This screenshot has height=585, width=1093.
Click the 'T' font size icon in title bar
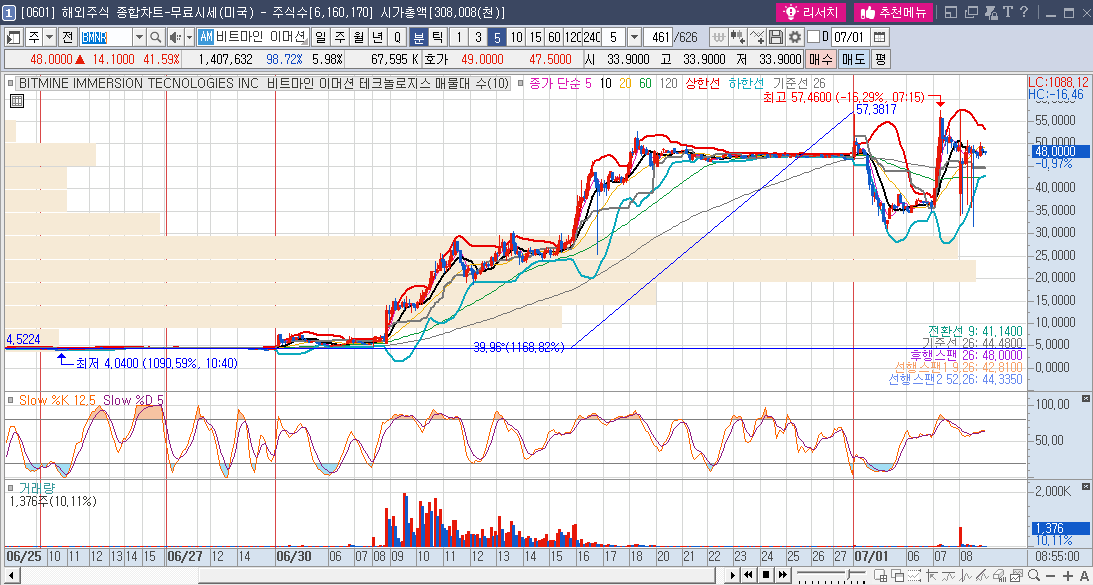(1007, 12)
